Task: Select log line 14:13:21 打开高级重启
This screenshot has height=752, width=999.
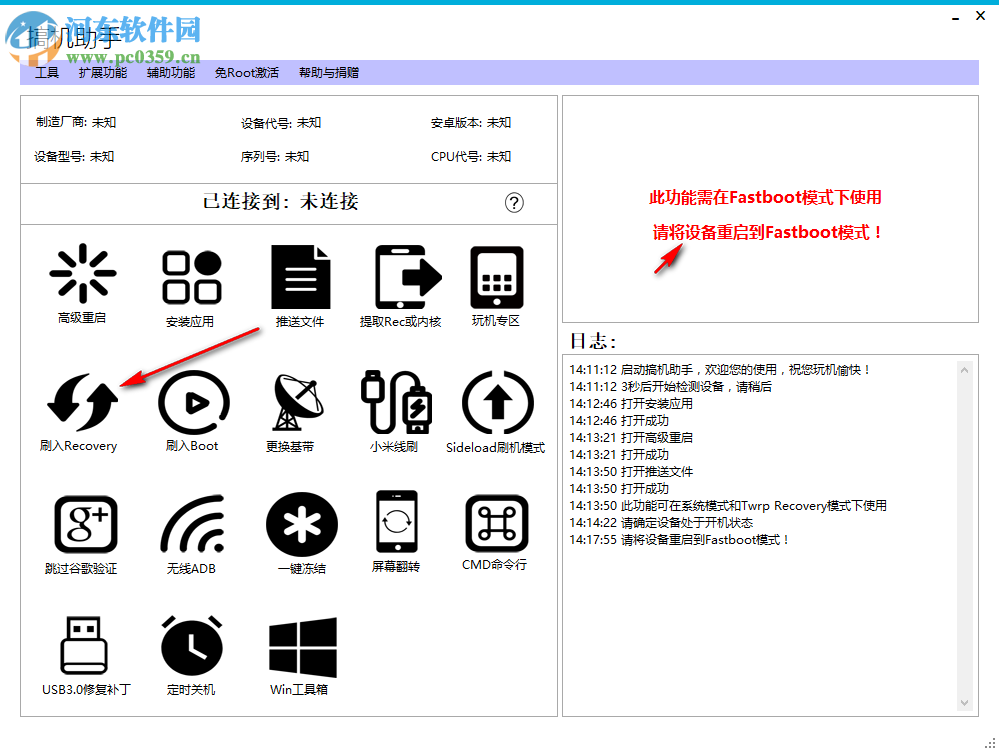Action: (x=631, y=438)
